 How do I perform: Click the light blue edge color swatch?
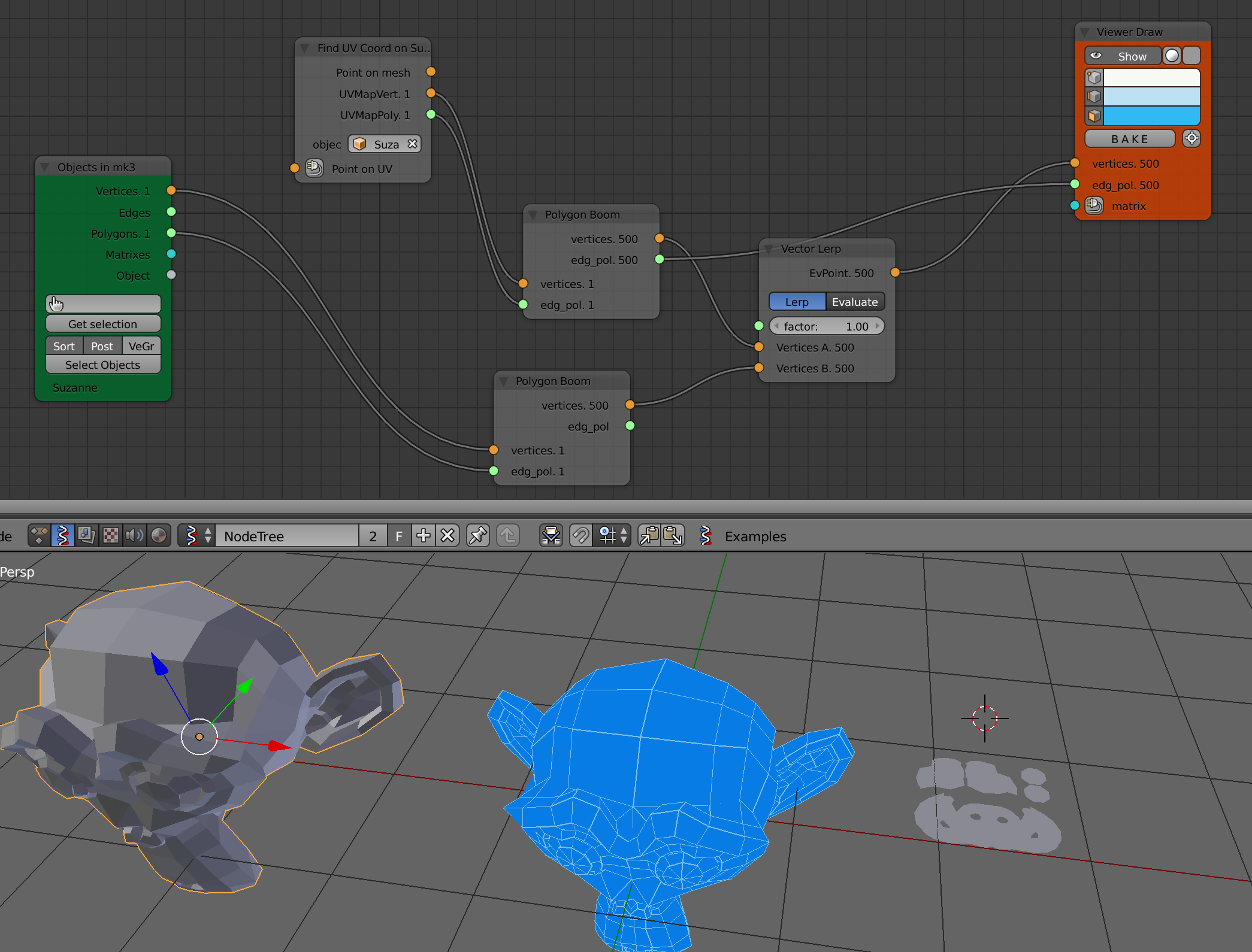pyautogui.click(x=1151, y=96)
